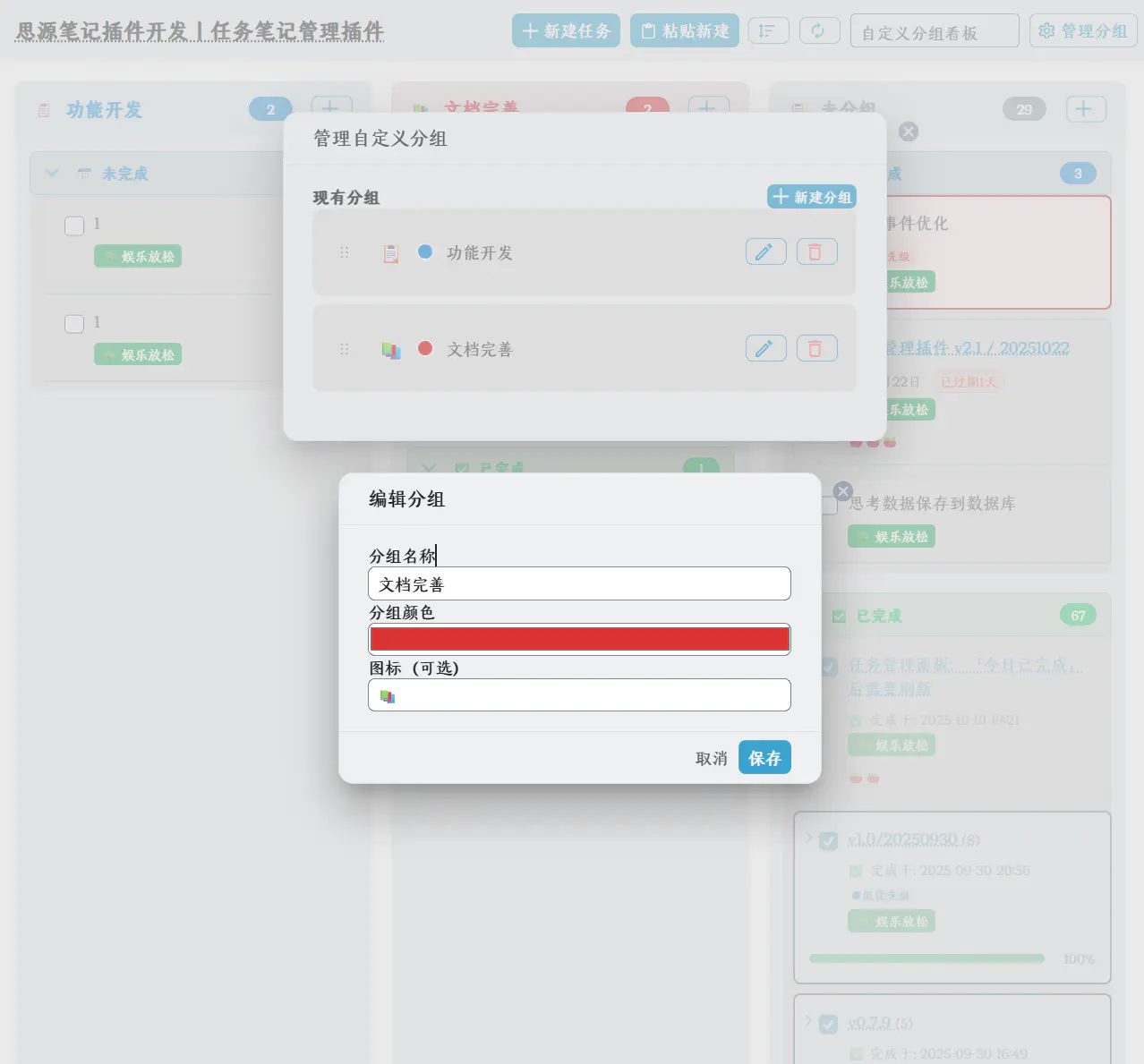Tick the second task checkbox under 功能开发
This screenshot has height=1064, width=1144.
click(x=74, y=323)
